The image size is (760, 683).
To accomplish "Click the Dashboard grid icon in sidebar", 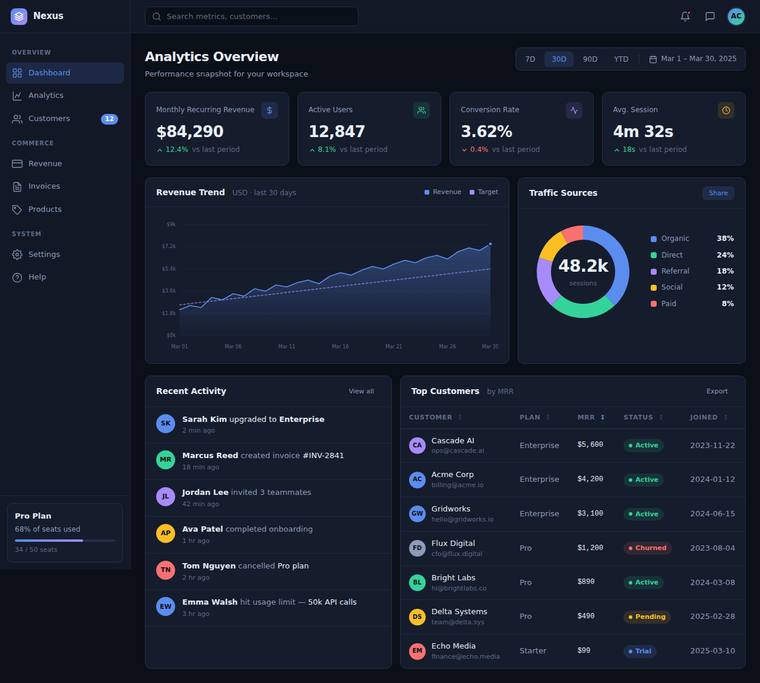I will [17, 73].
